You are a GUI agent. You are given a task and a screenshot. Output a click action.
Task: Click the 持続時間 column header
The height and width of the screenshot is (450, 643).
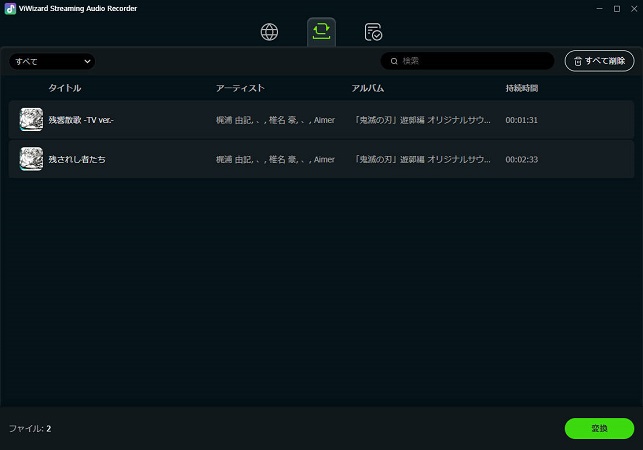(522, 88)
